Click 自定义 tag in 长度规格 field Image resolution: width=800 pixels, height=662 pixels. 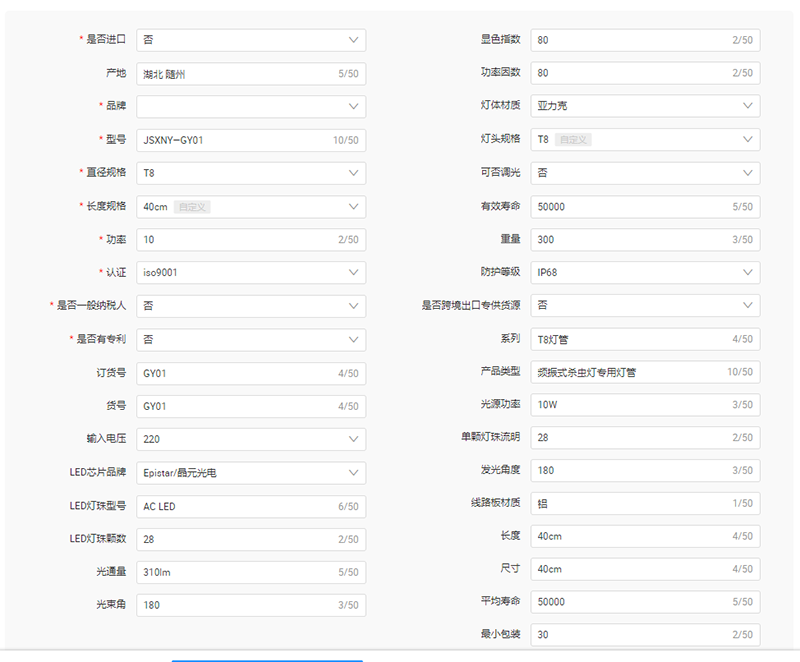(x=195, y=206)
